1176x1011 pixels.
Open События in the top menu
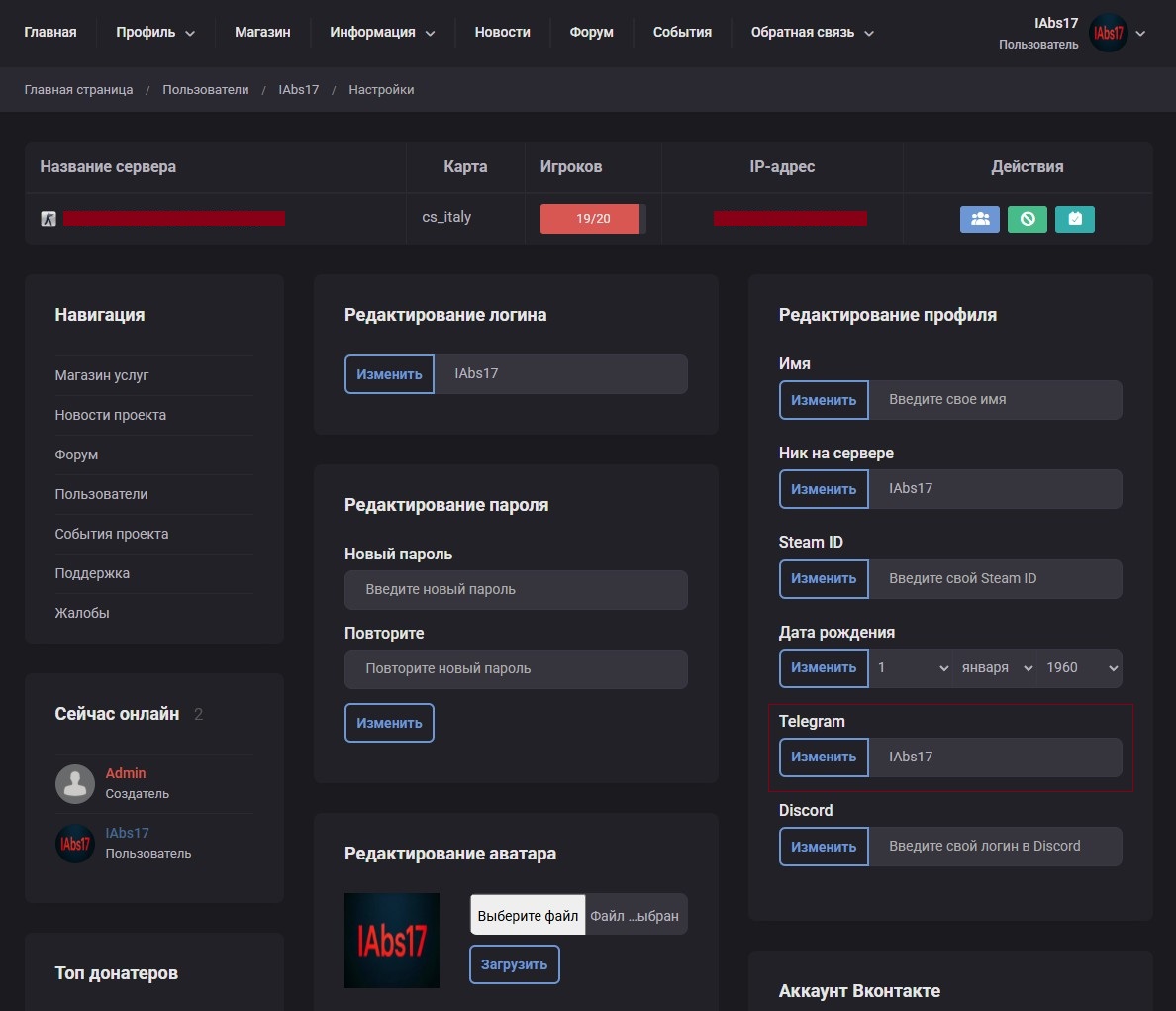click(x=682, y=33)
